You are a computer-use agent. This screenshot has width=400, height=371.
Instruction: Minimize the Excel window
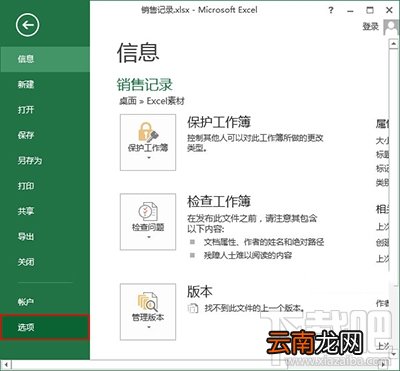pyautogui.click(x=350, y=11)
